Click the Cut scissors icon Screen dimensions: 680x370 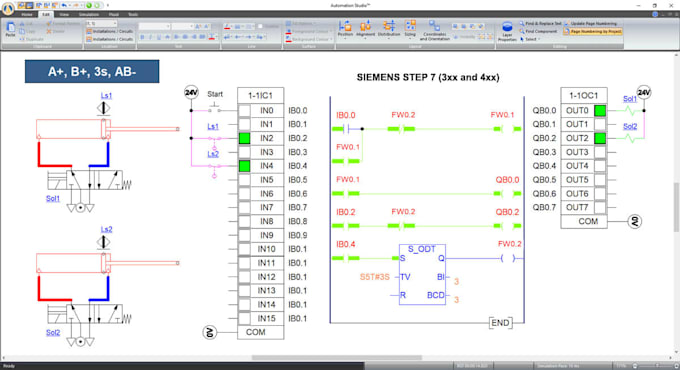[x=22, y=24]
